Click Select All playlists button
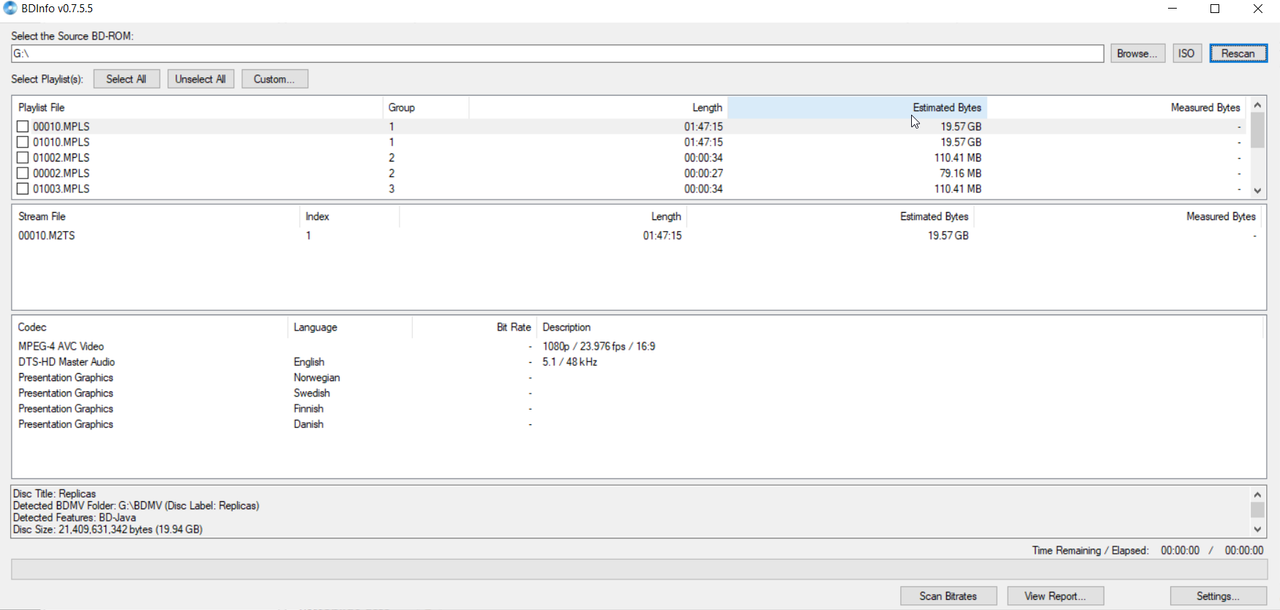Screen dimensions: 1280x610 (x=126, y=79)
